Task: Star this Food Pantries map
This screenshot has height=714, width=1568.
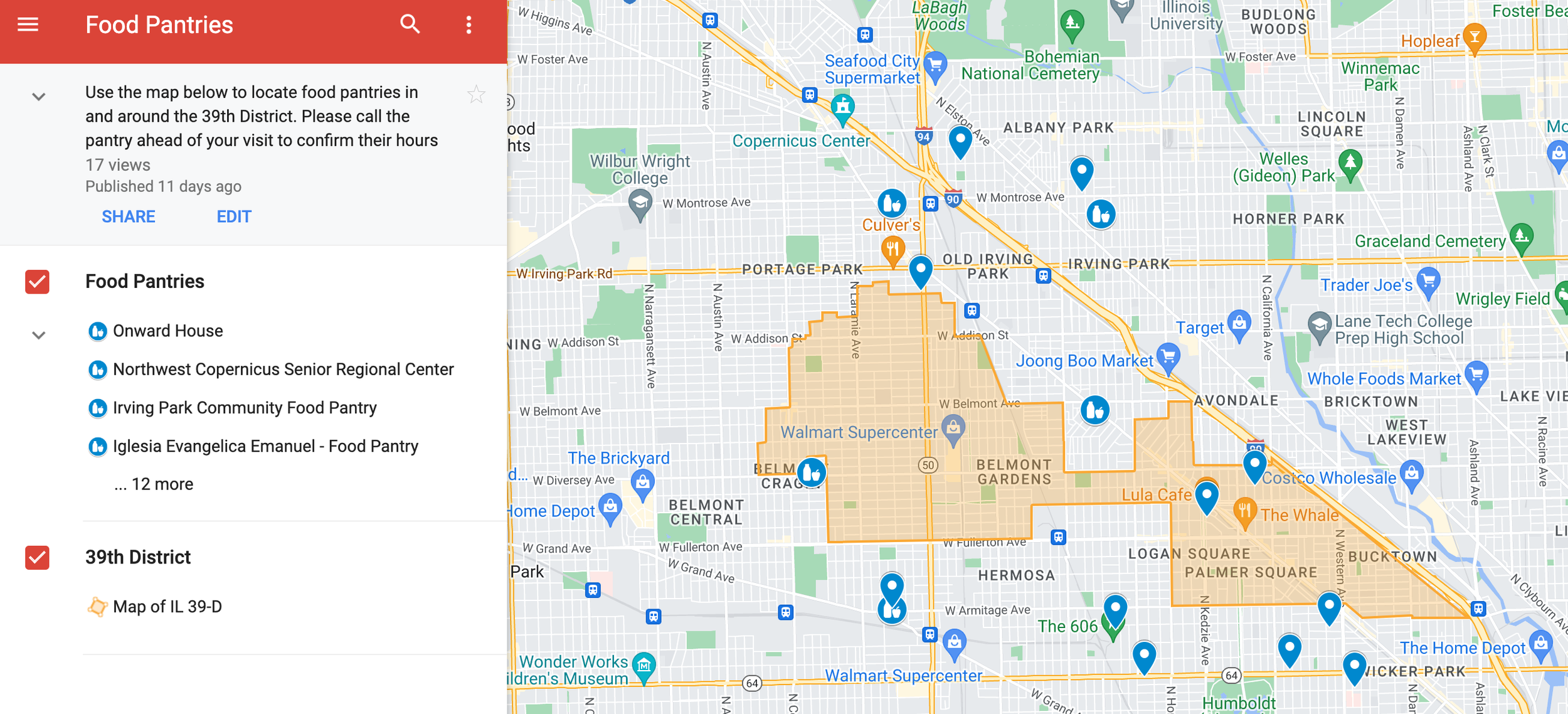Action: click(476, 94)
